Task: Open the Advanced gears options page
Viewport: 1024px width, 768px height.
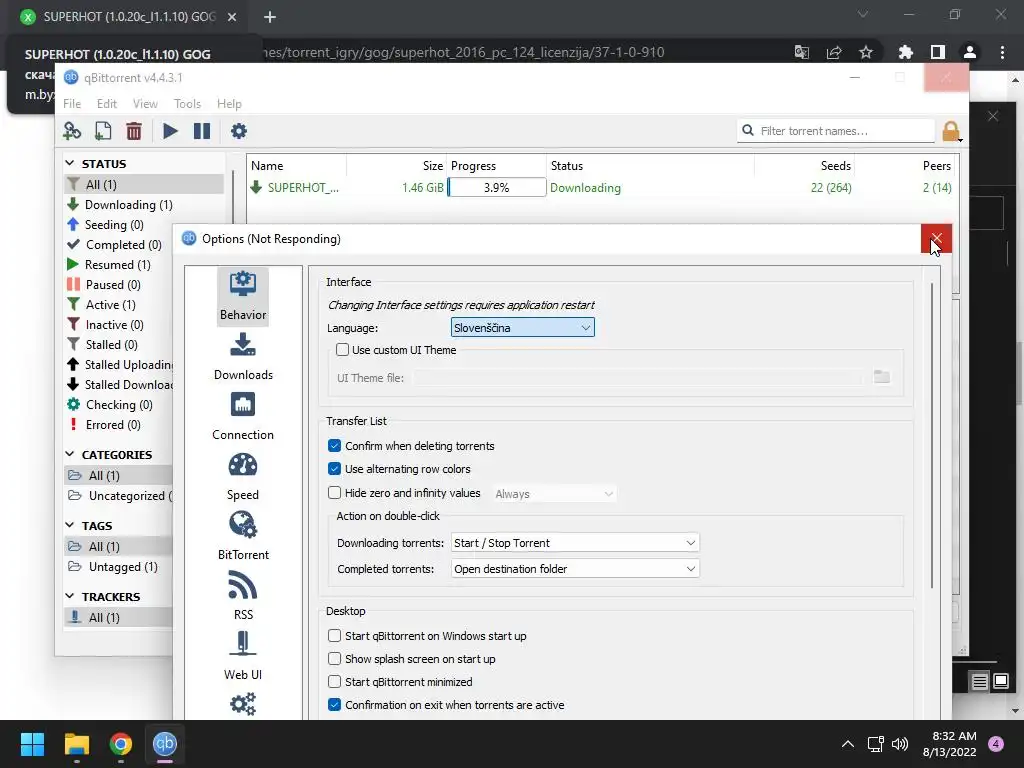Action: point(243,704)
